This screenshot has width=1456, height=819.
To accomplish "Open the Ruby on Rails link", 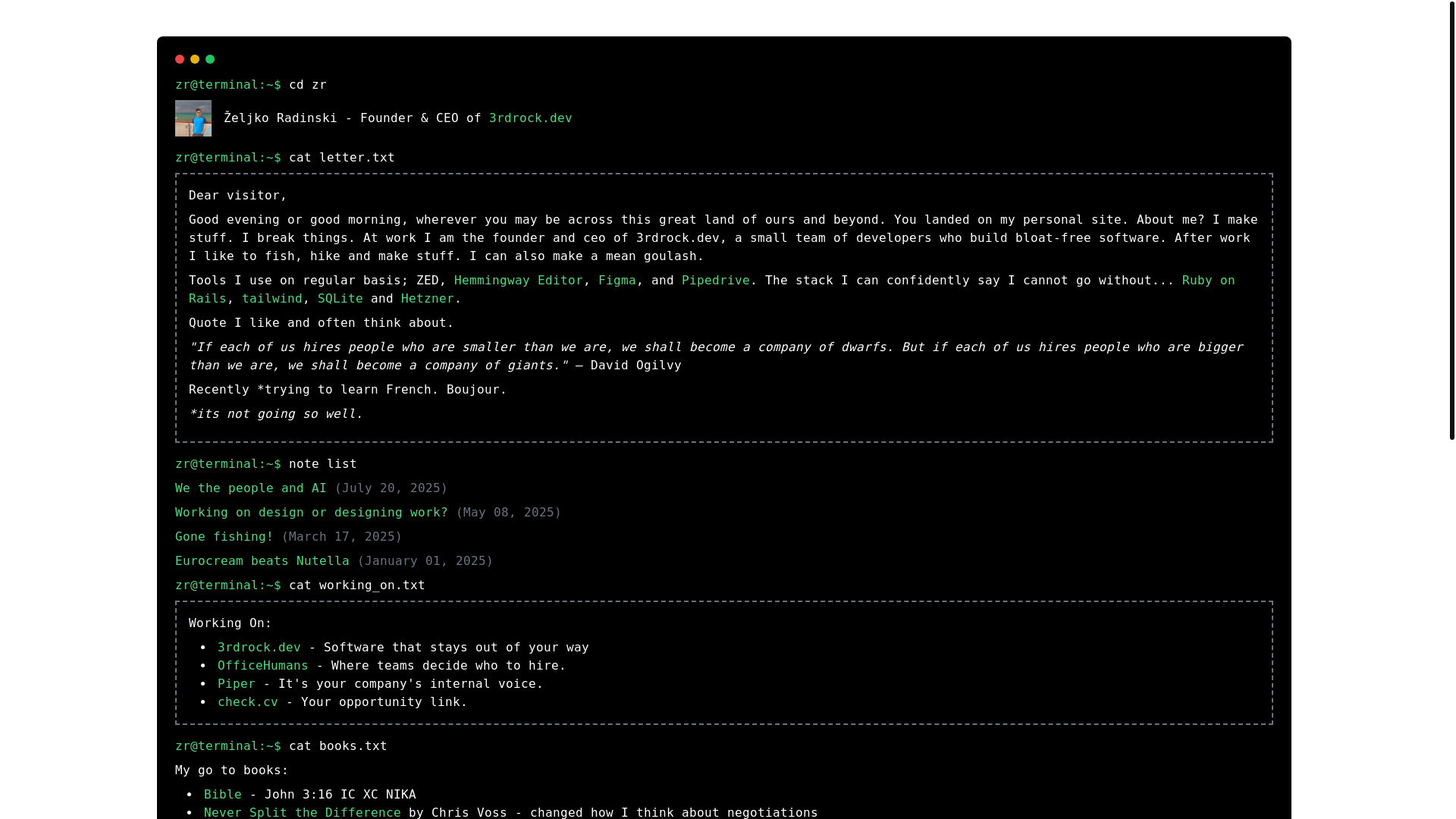I will [1208, 281].
